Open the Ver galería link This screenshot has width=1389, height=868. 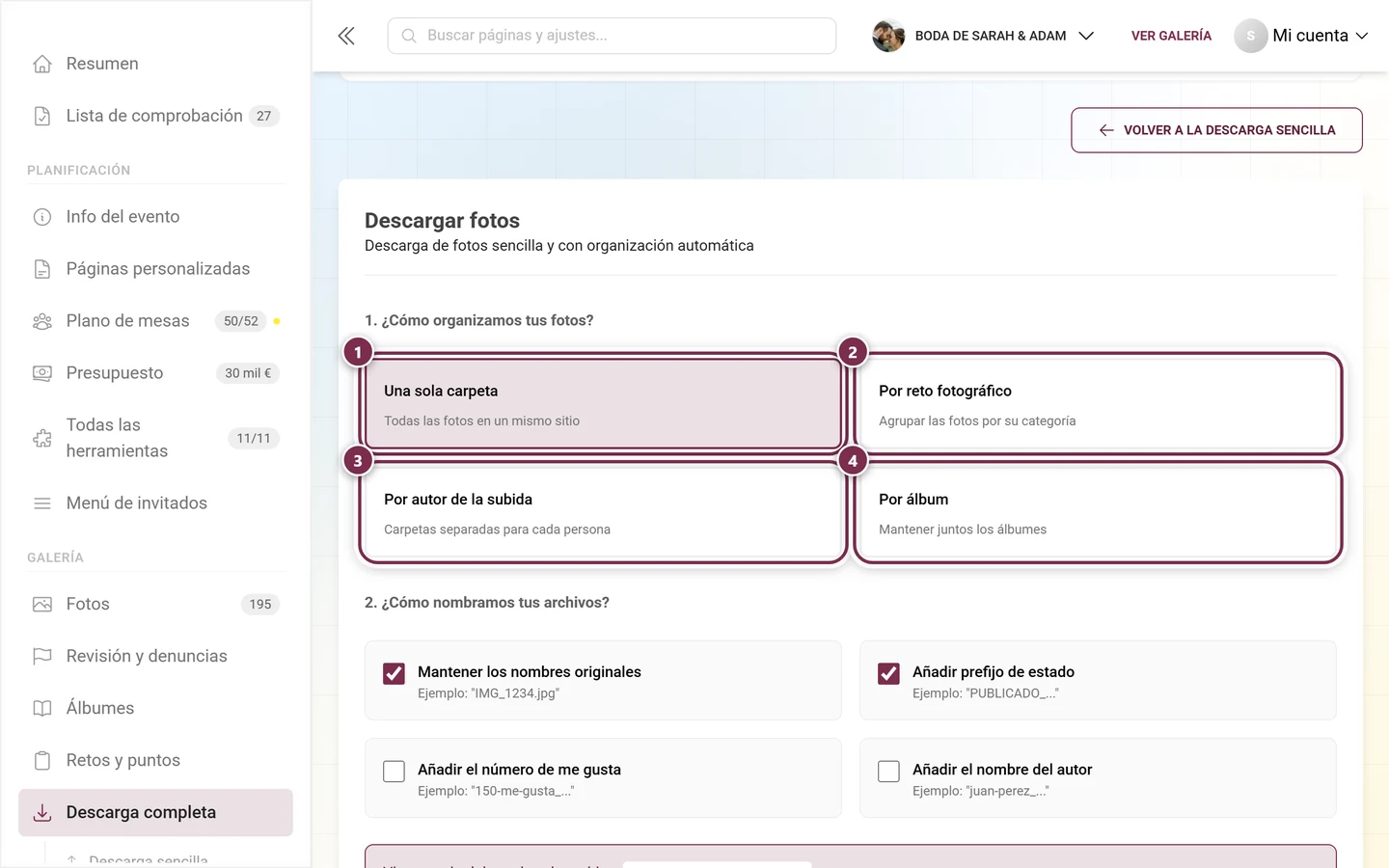point(1171,36)
